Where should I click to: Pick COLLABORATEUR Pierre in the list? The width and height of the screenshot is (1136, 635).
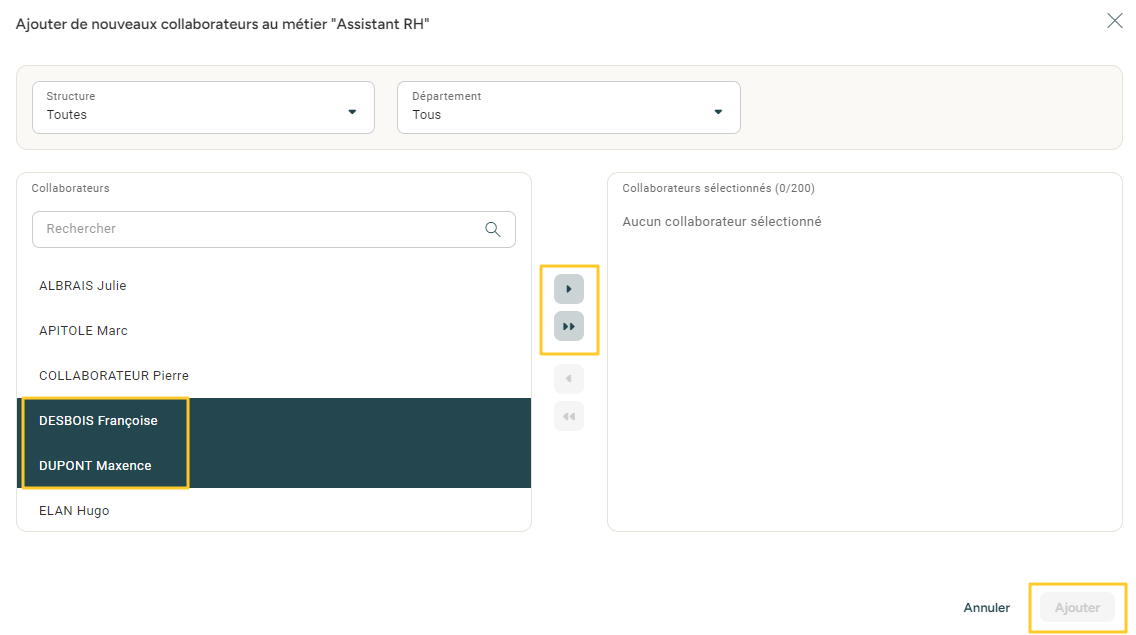click(x=114, y=376)
